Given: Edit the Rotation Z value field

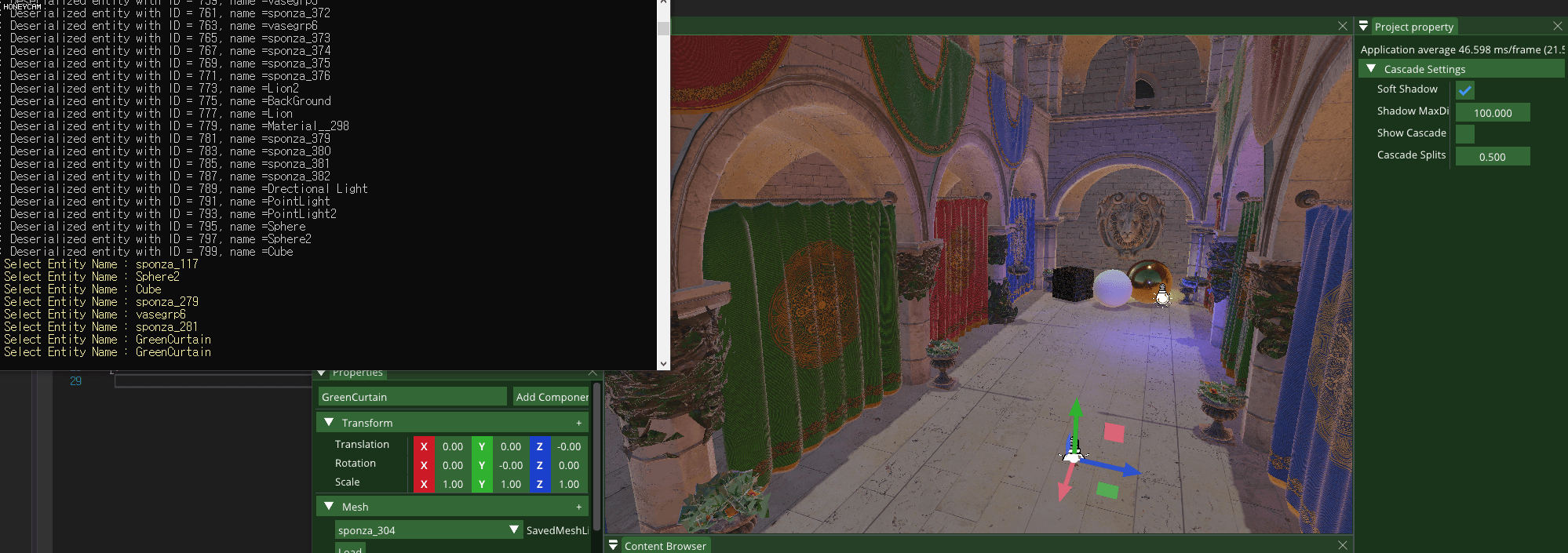Looking at the screenshot, I should (x=569, y=465).
